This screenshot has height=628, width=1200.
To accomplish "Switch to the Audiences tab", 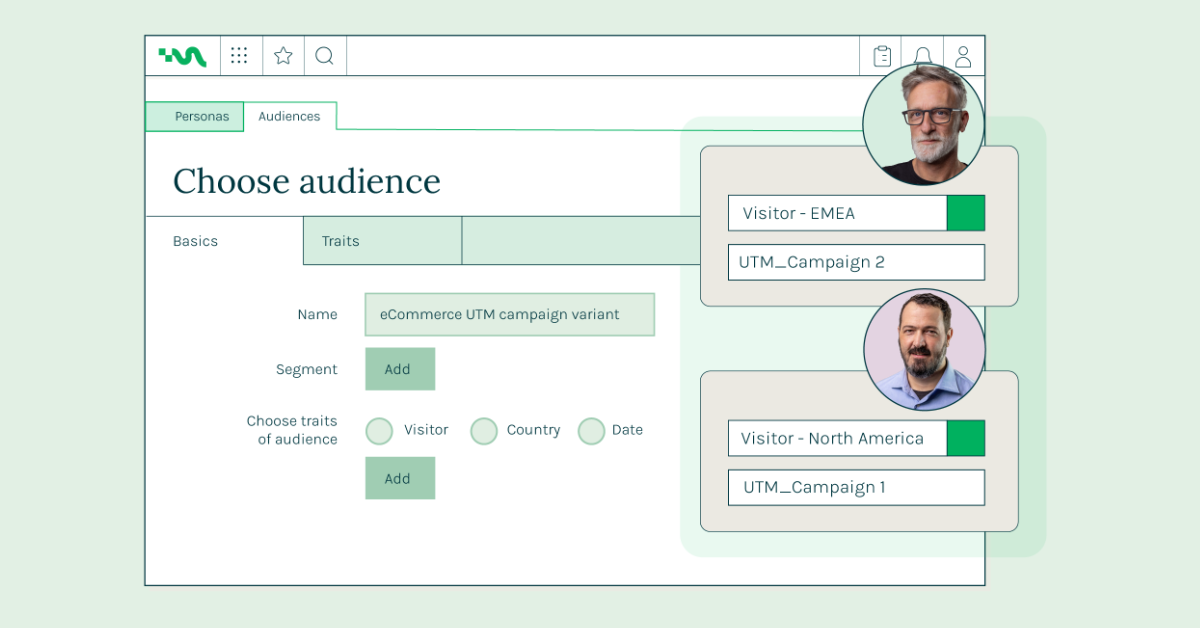I will point(289,116).
